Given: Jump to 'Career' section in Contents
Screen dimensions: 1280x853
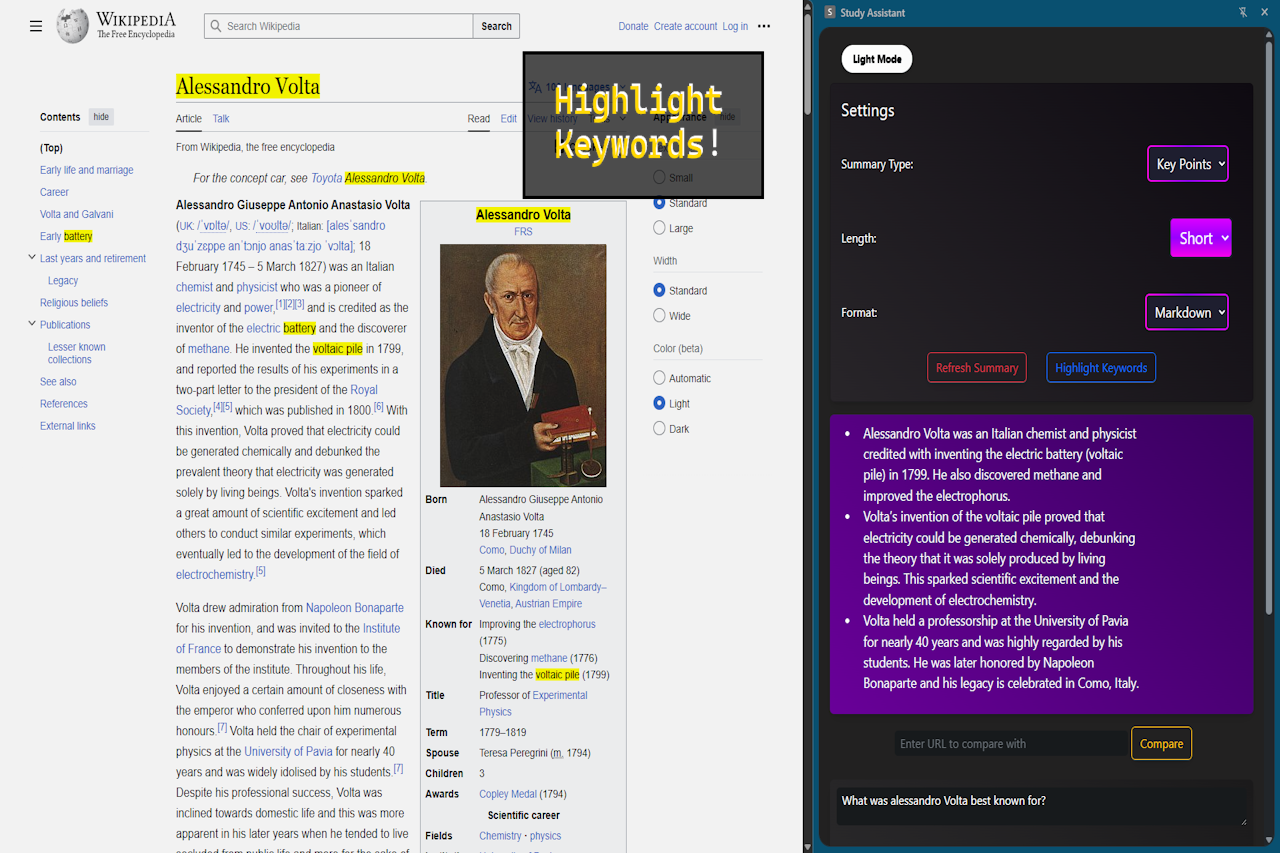Looking at the screenshot, I should [54, 192].
